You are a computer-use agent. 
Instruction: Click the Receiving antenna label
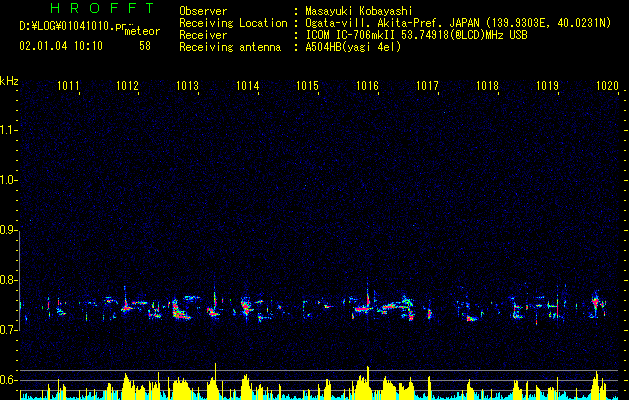[230, 47]
